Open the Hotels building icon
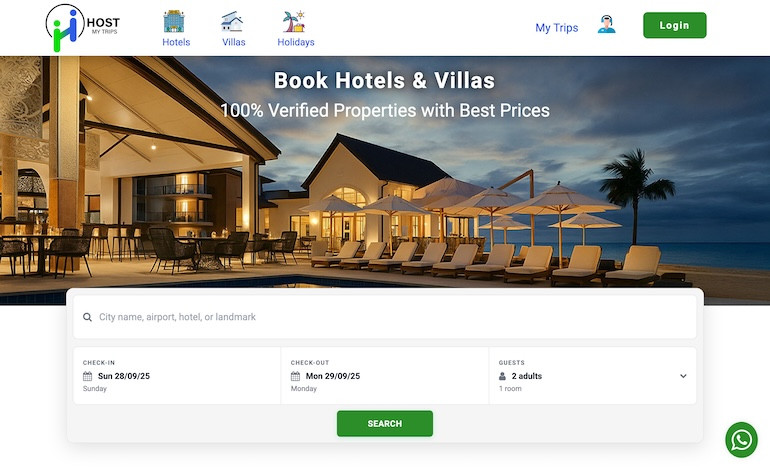 click(x=174, y=22)
